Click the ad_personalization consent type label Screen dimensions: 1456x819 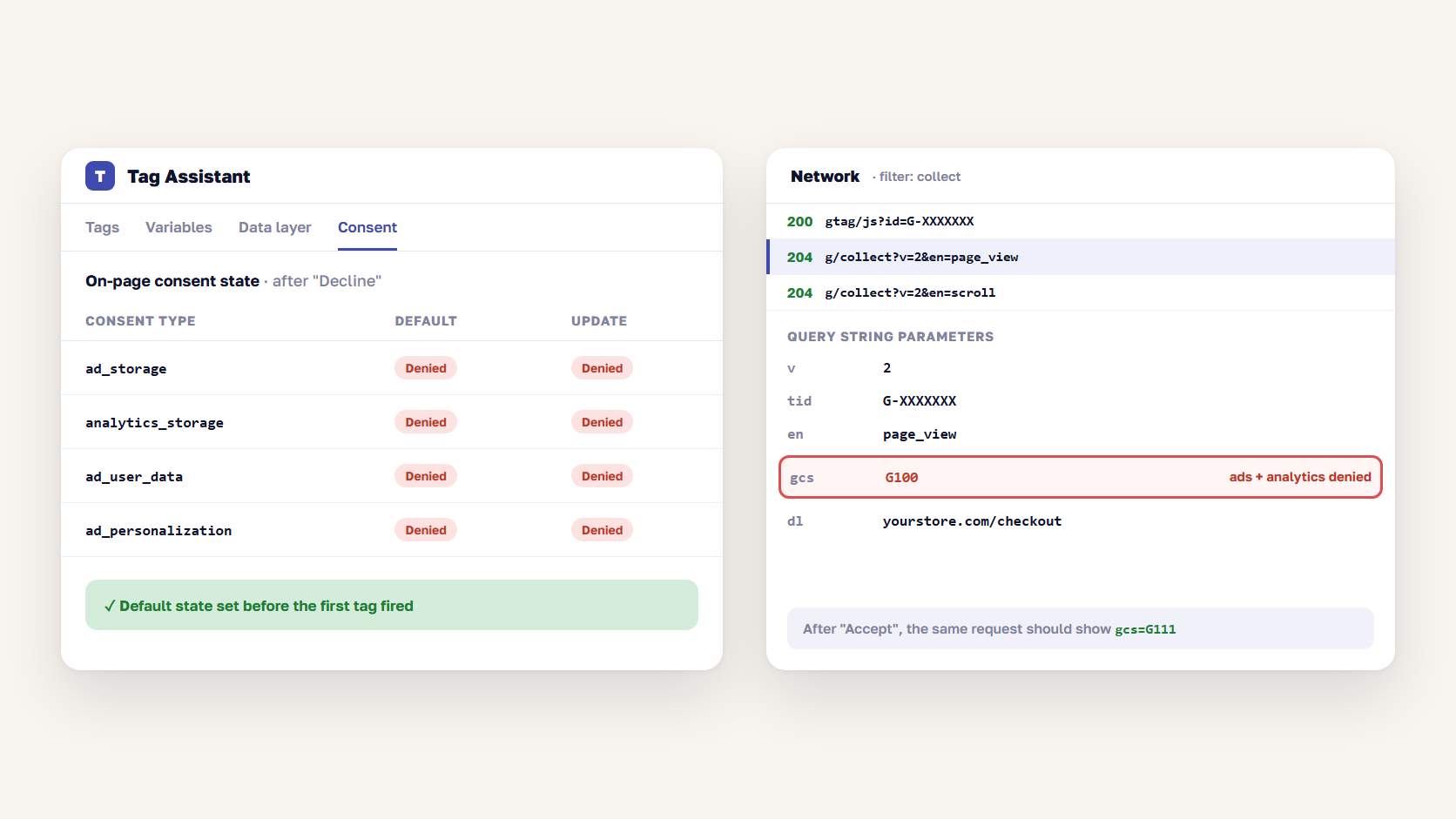pos(158,530)
